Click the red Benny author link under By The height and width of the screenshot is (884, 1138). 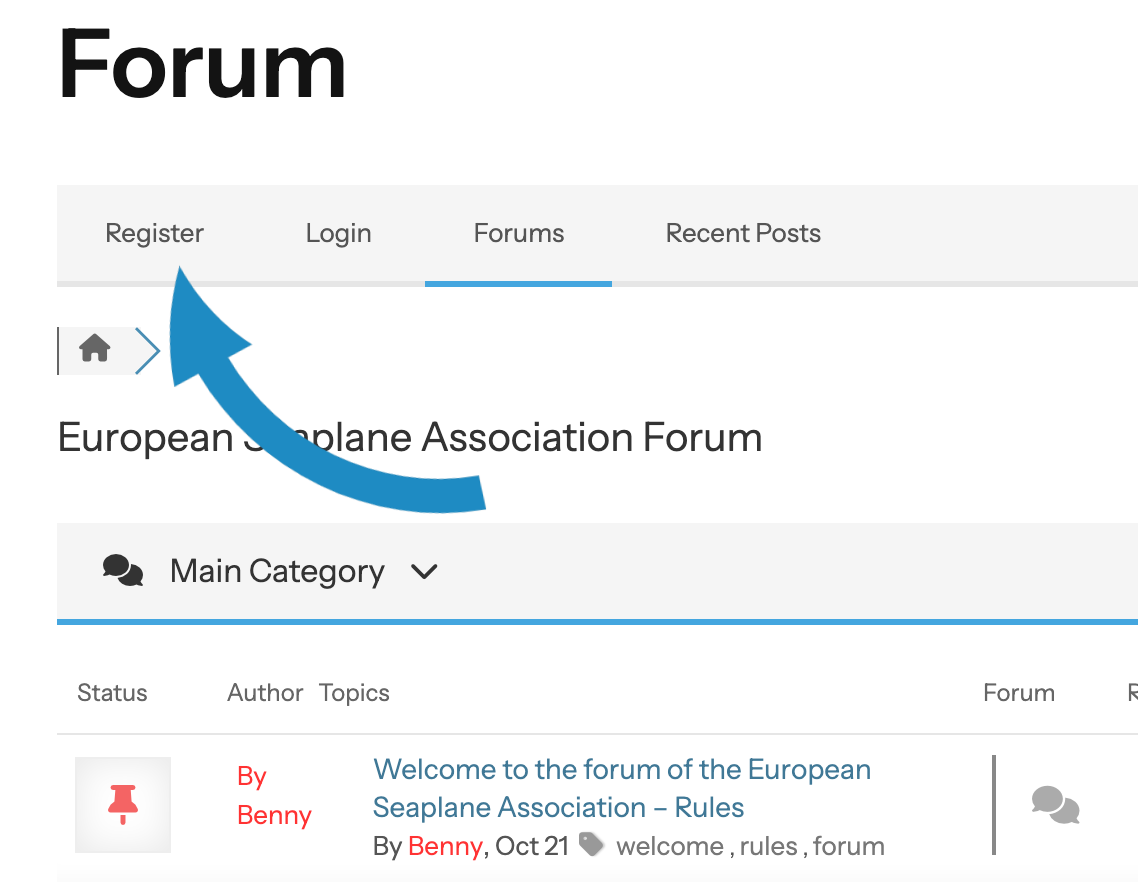274,815
